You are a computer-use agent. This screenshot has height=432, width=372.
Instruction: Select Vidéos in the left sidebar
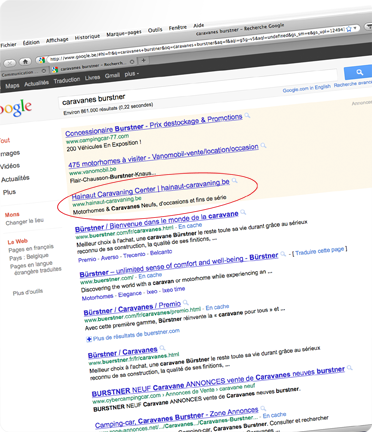coord(10,166)
